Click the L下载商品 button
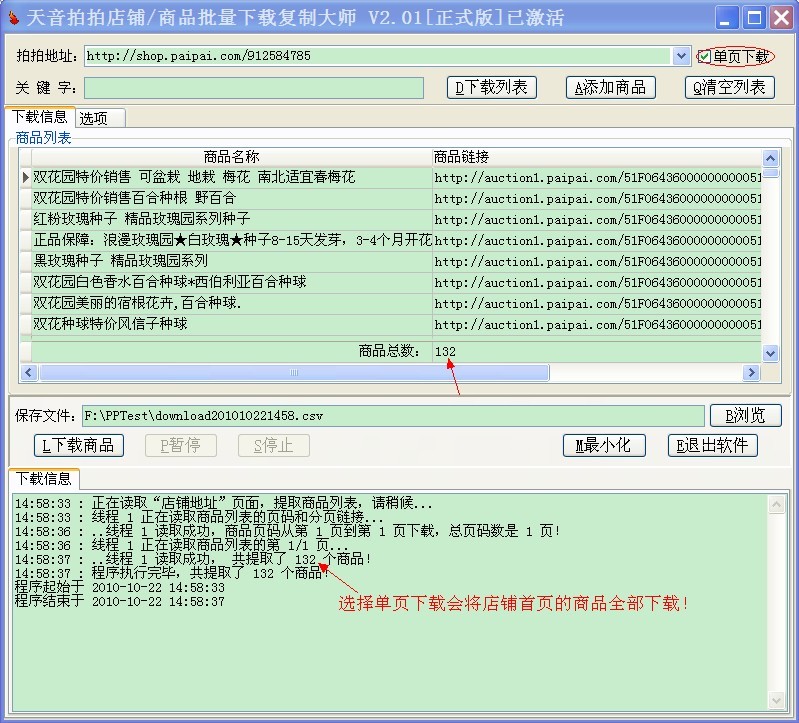 coord(79,446)
